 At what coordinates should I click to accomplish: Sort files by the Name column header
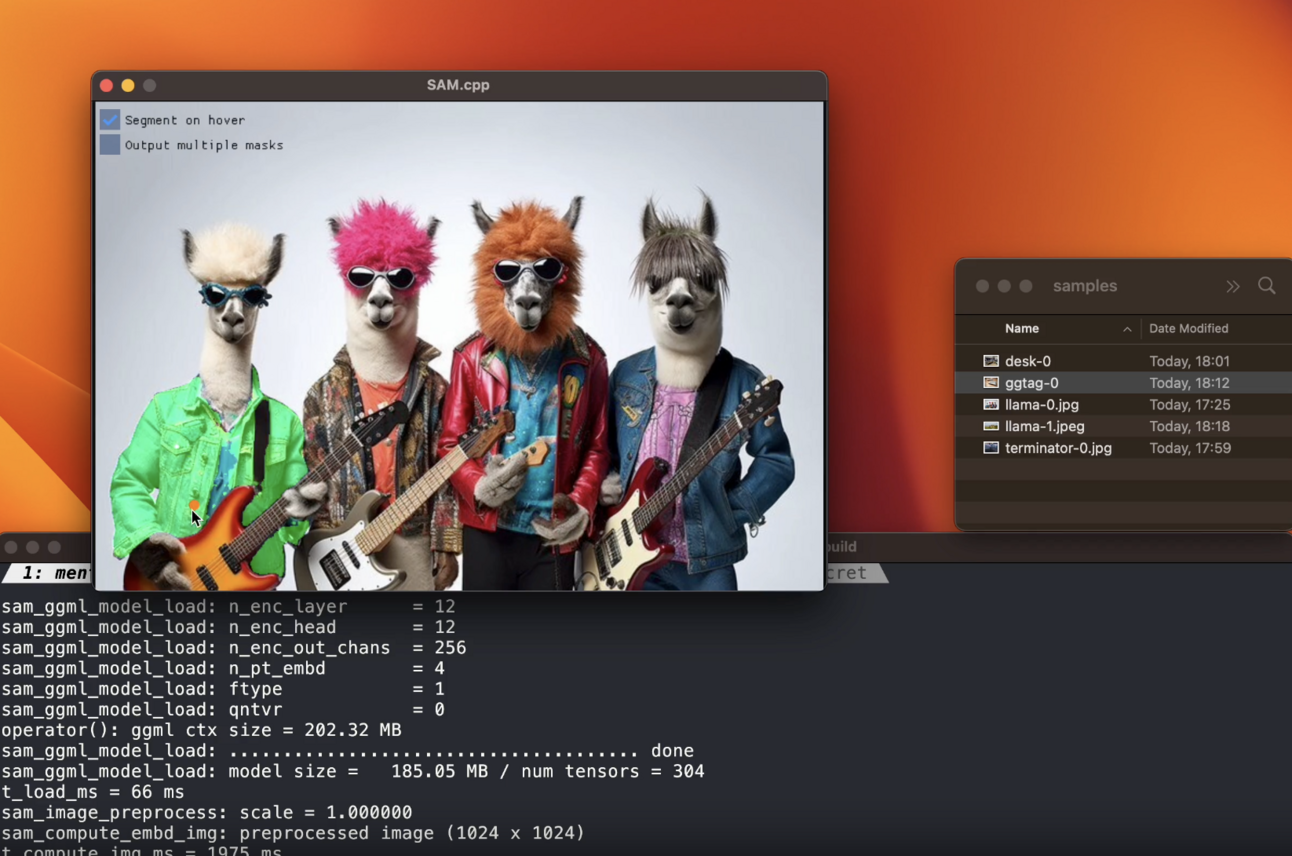point(1022,328)
